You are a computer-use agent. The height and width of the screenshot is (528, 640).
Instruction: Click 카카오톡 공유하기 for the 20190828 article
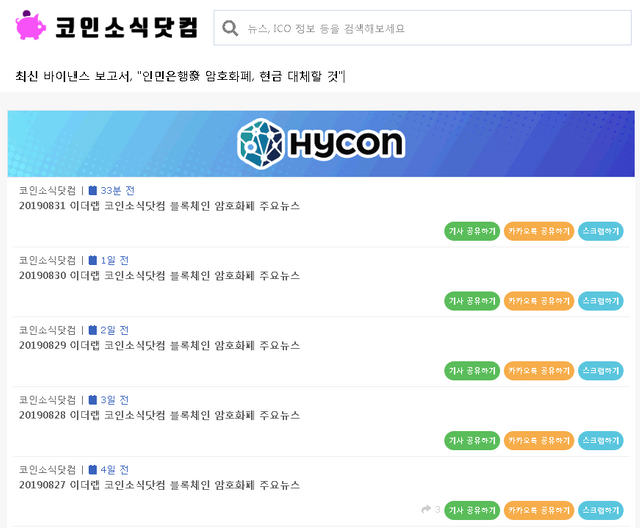click(x=539, y=441)
